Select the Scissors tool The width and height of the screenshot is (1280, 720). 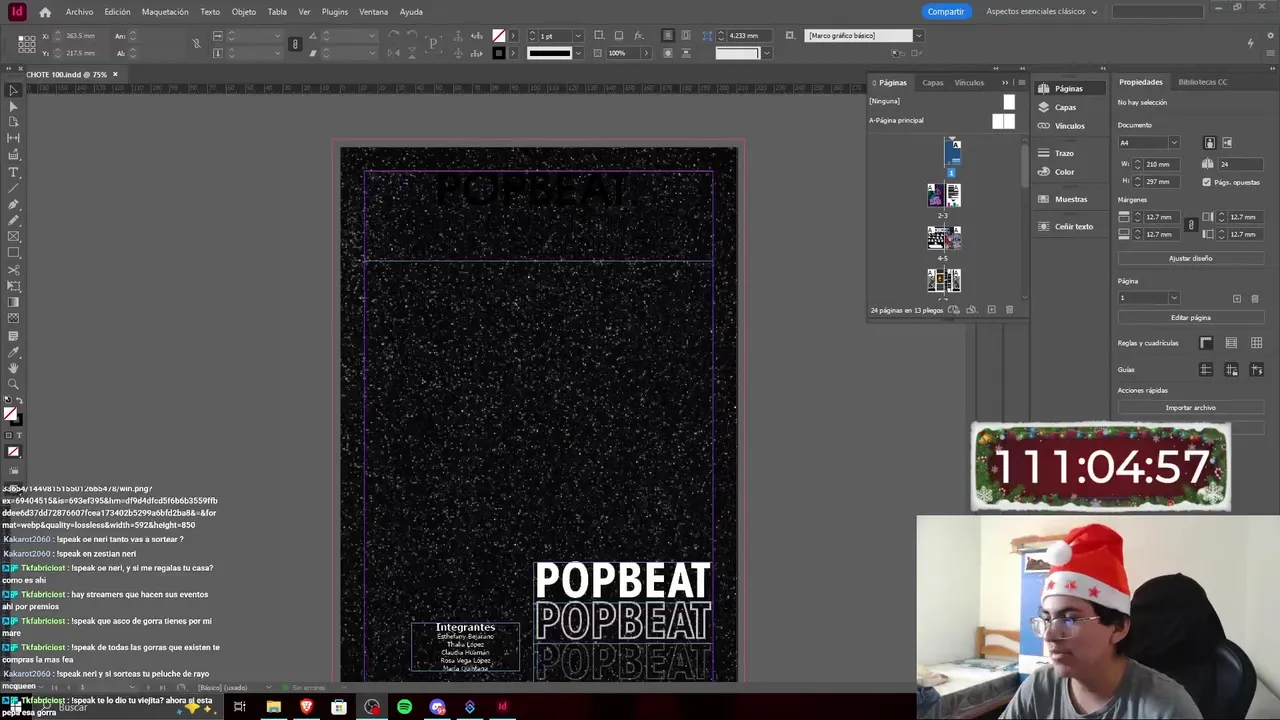13,270
